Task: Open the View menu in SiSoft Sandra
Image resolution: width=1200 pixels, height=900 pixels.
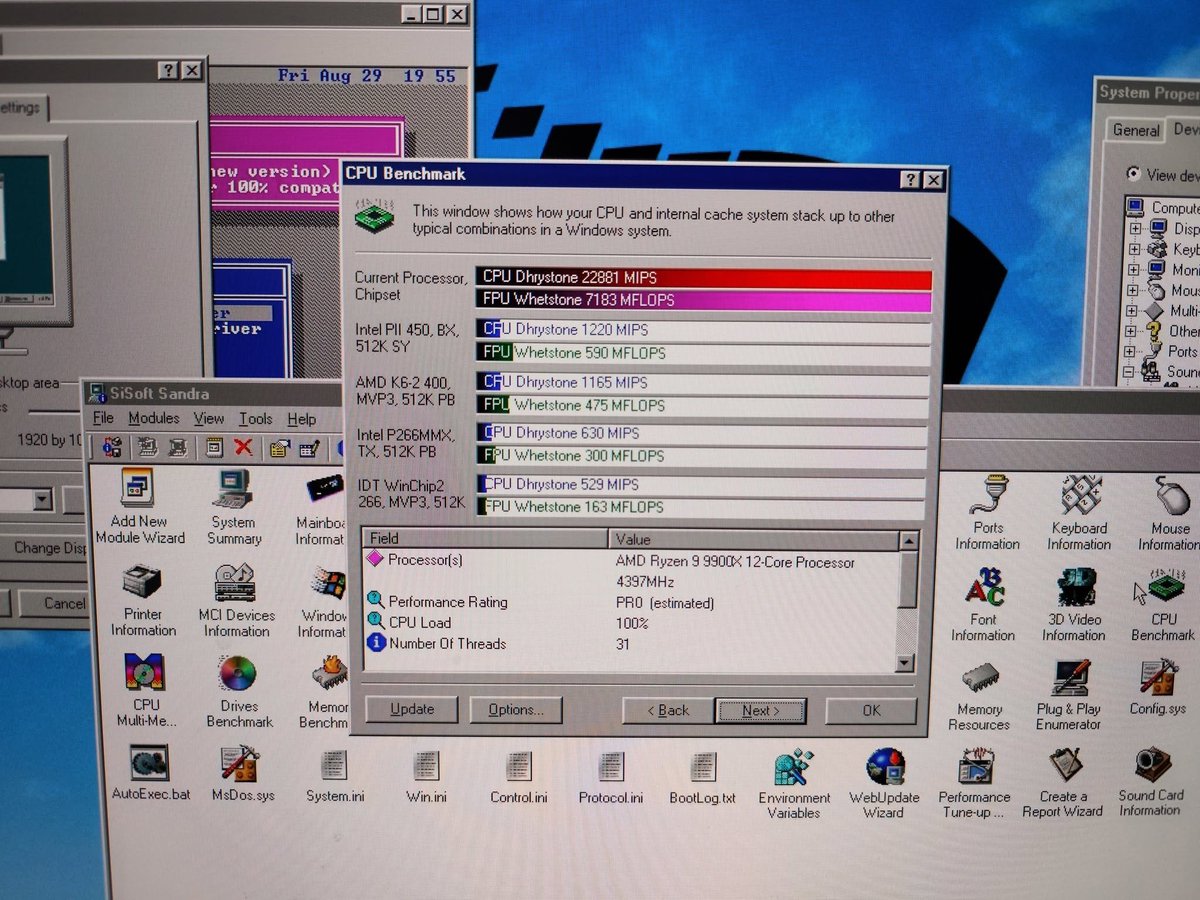Action: tap(209, 419)
